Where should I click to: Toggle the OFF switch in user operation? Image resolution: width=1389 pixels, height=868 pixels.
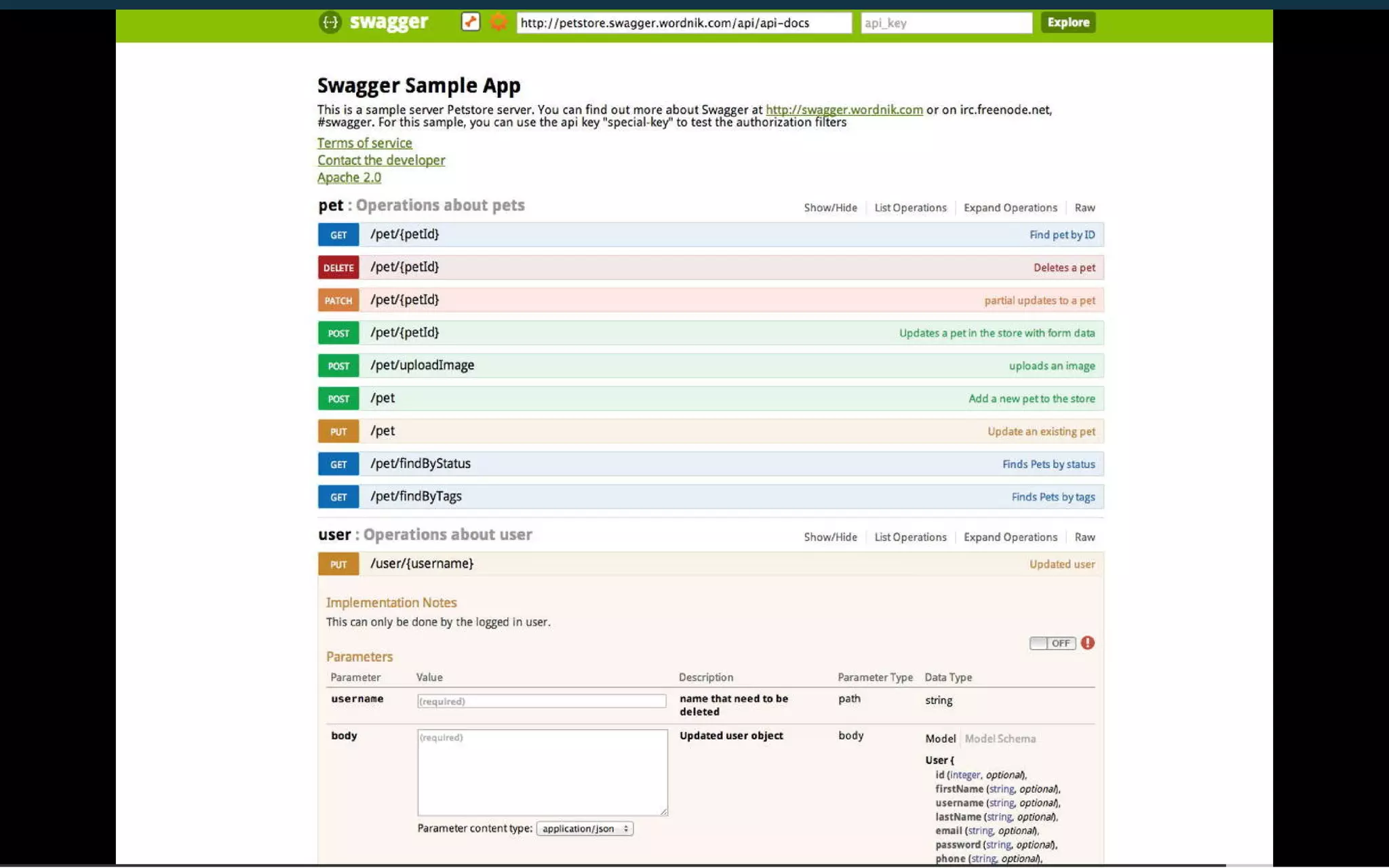pos(1052,643)
